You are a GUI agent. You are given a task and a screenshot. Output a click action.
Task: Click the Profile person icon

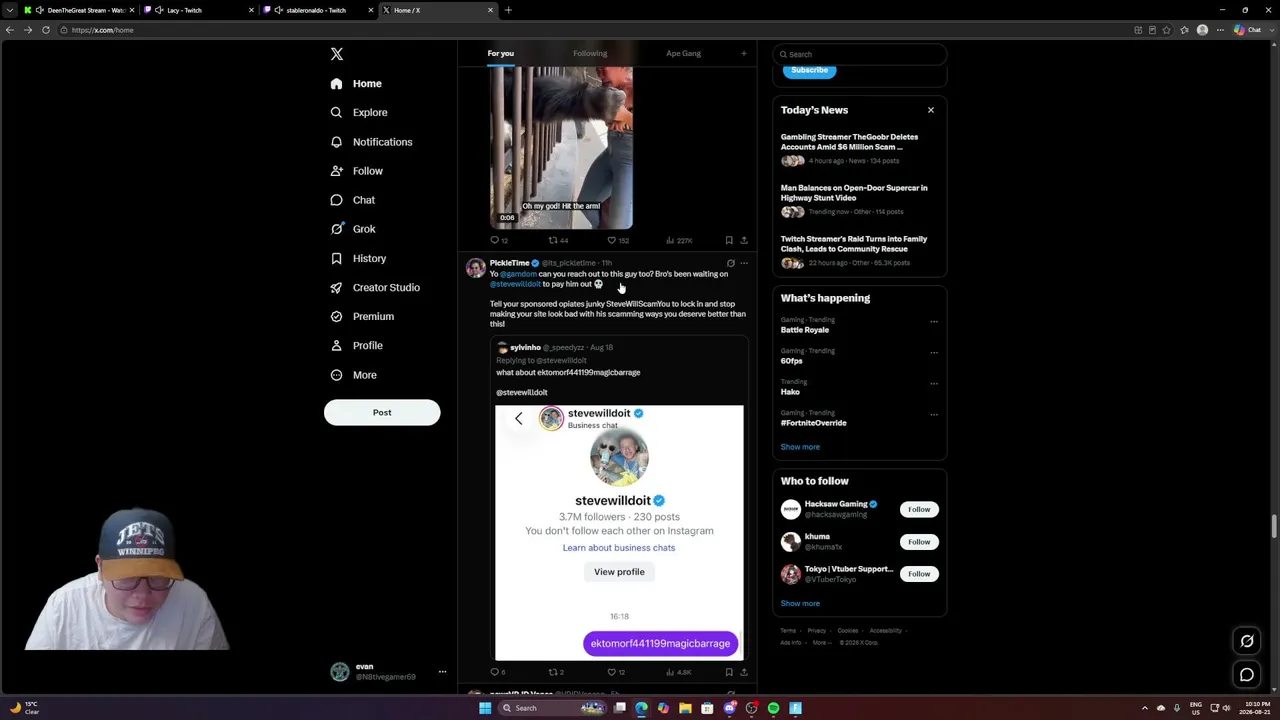click(x=337, y=345)
